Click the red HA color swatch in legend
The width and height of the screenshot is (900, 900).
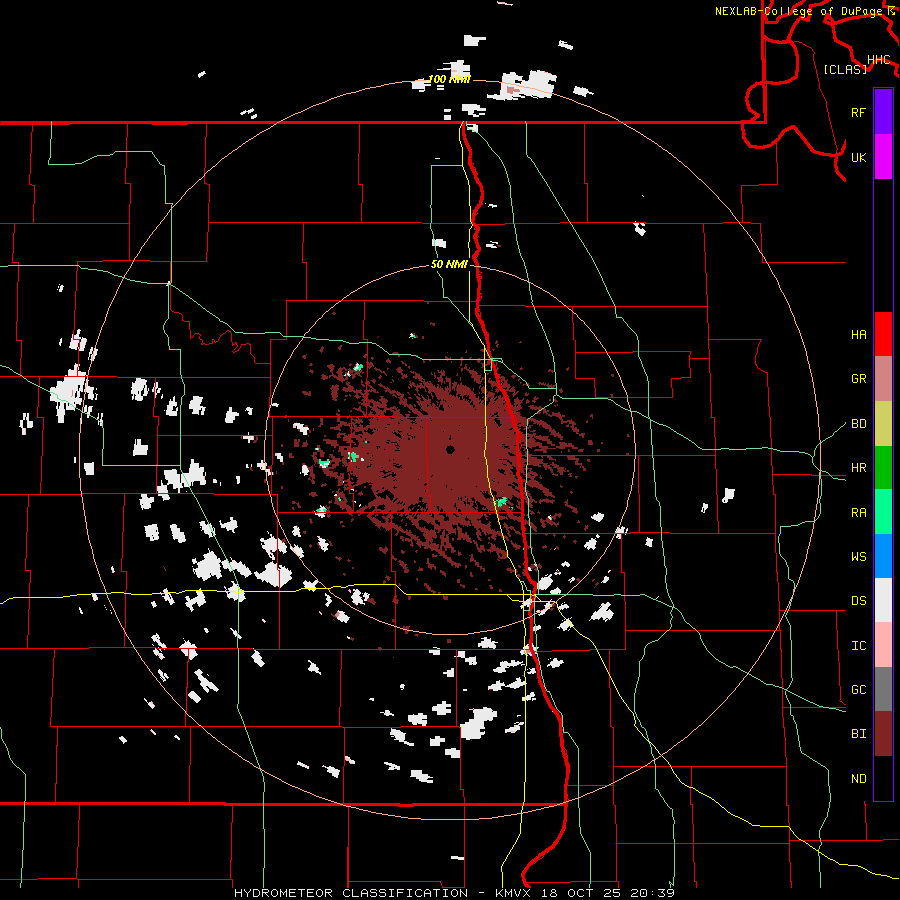pos(883,334)
